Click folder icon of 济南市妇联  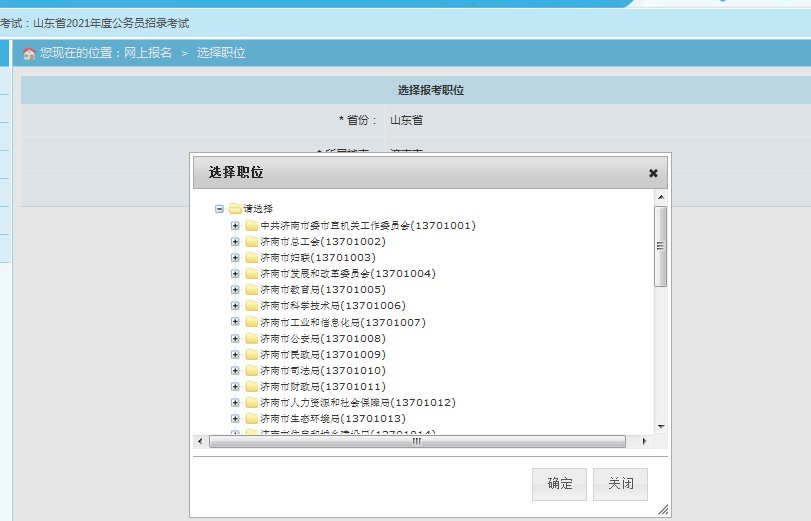point(252,258)
